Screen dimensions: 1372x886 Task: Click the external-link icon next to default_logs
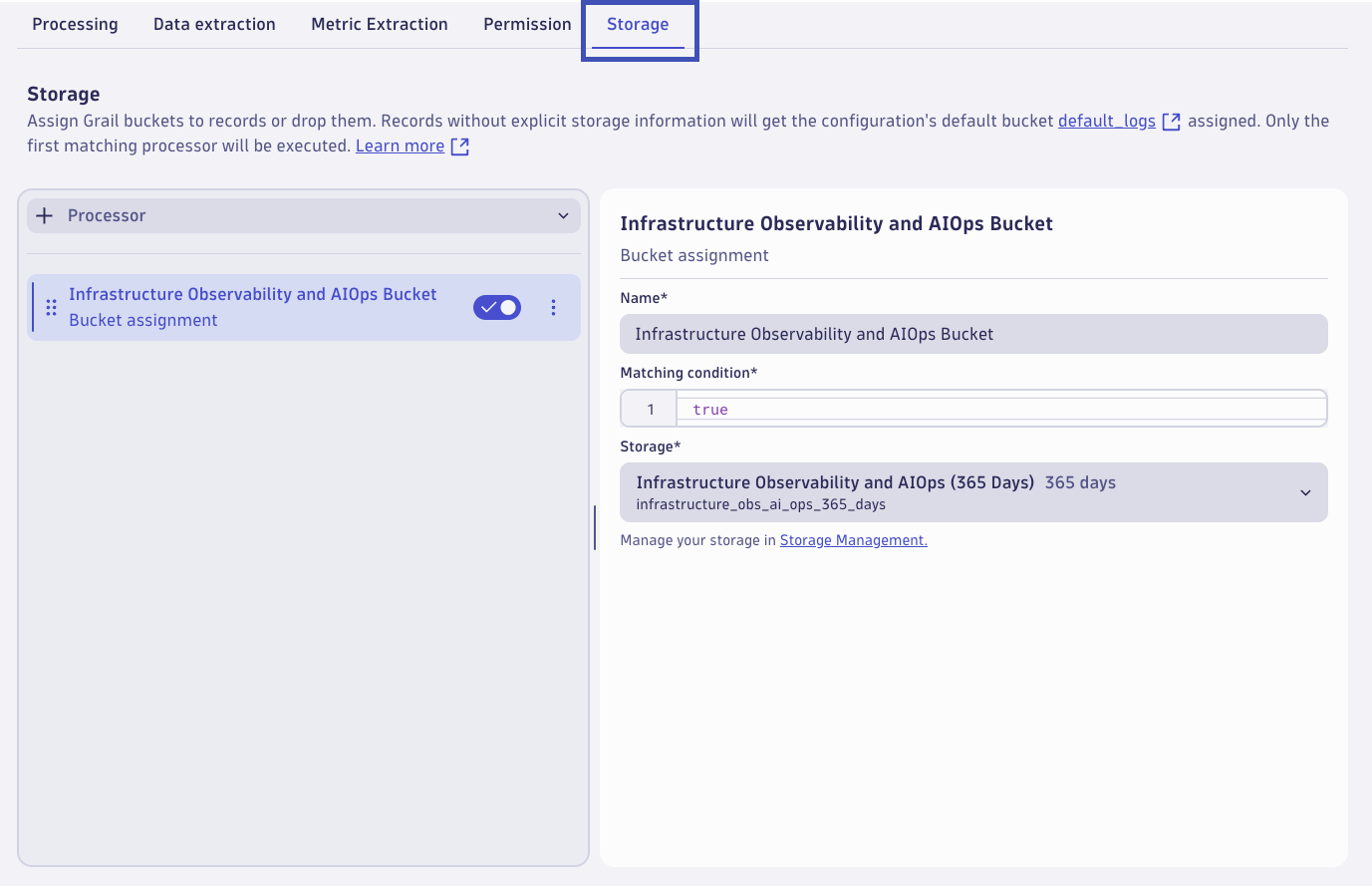1172,122
